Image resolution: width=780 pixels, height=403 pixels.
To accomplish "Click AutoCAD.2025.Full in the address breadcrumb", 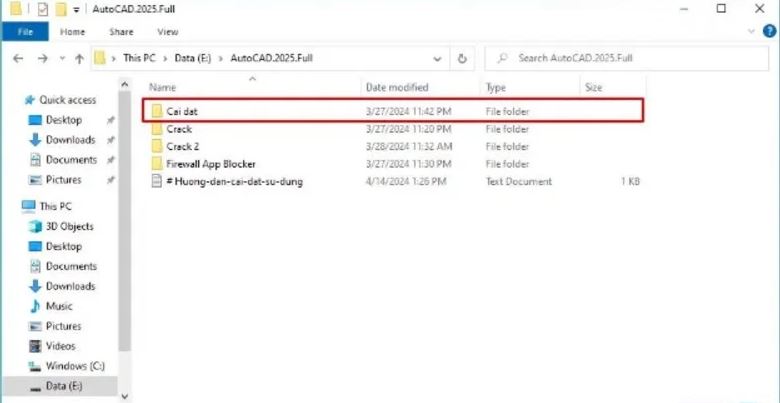I will click(272, 58).
